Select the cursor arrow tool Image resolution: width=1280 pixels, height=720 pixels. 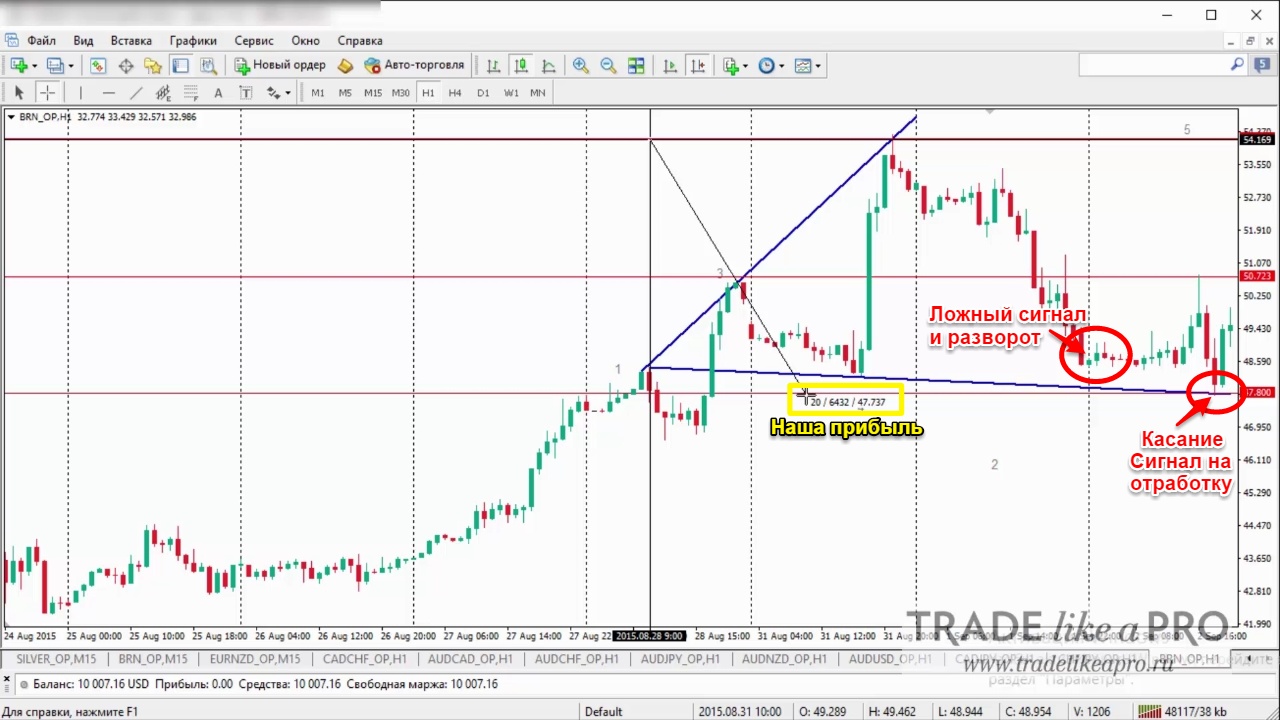click(x=19, y=93)
